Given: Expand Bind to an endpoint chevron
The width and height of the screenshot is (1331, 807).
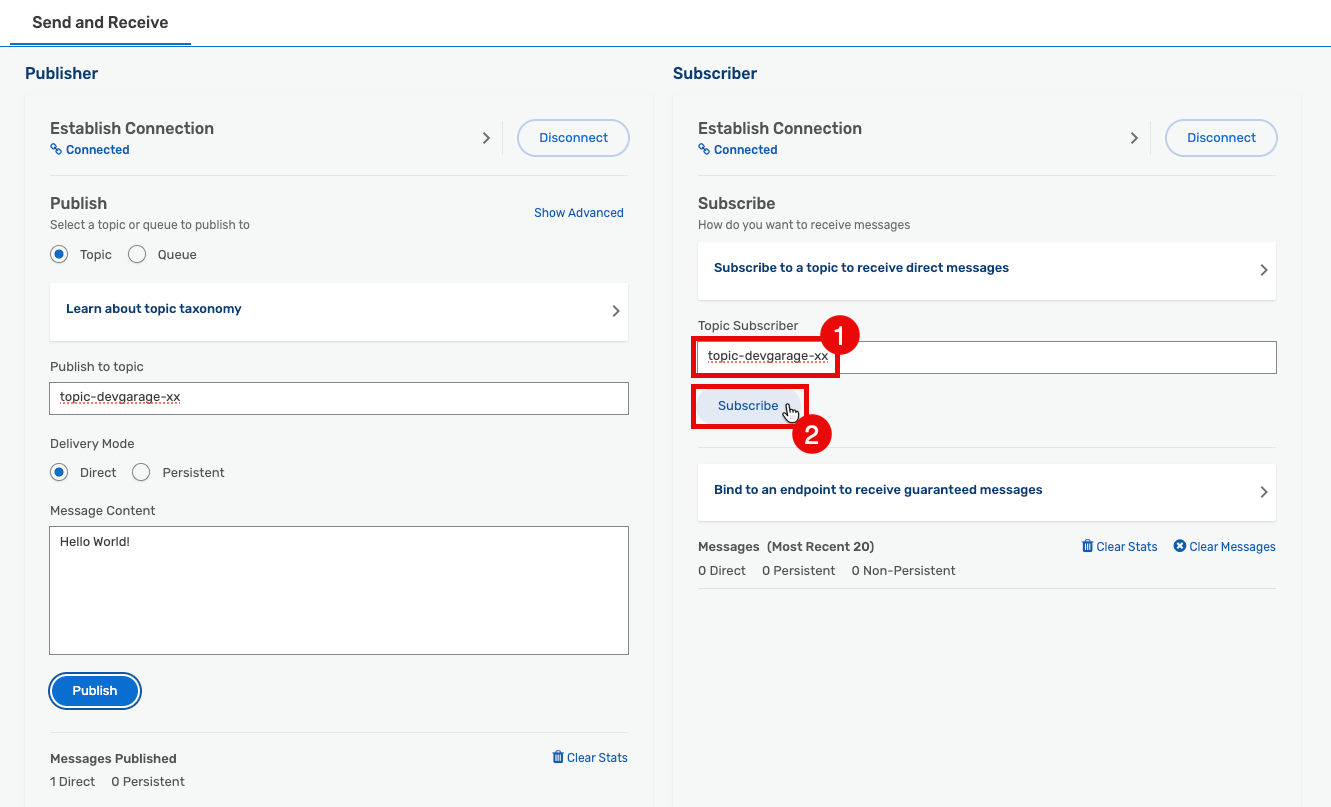Looking at the screenshot, I should [1264, 492].
